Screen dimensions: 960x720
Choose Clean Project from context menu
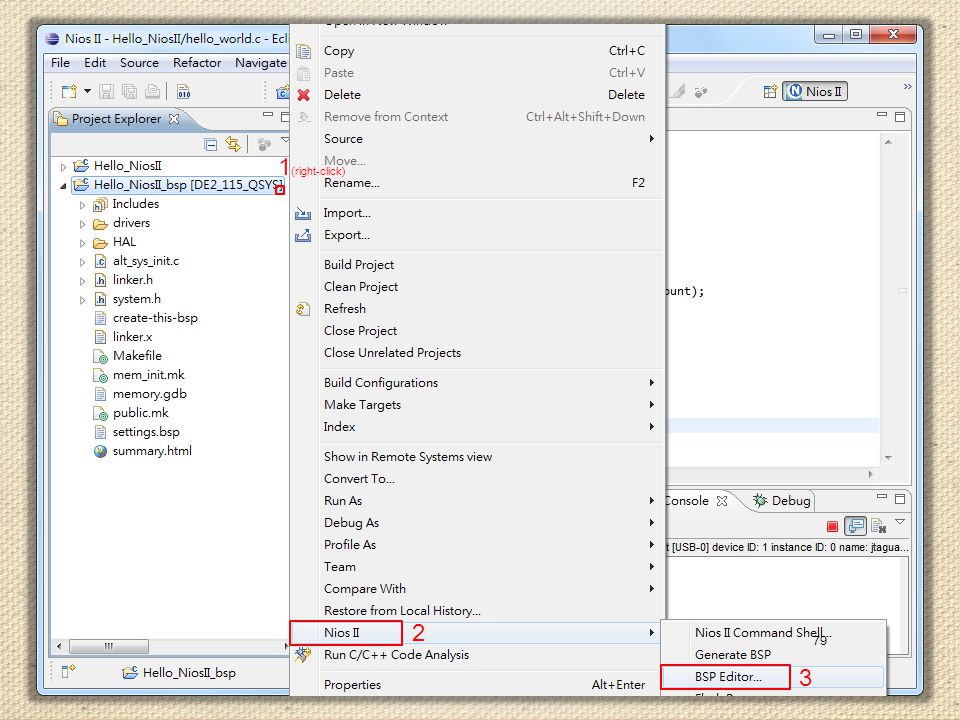[x=478, y=287]
